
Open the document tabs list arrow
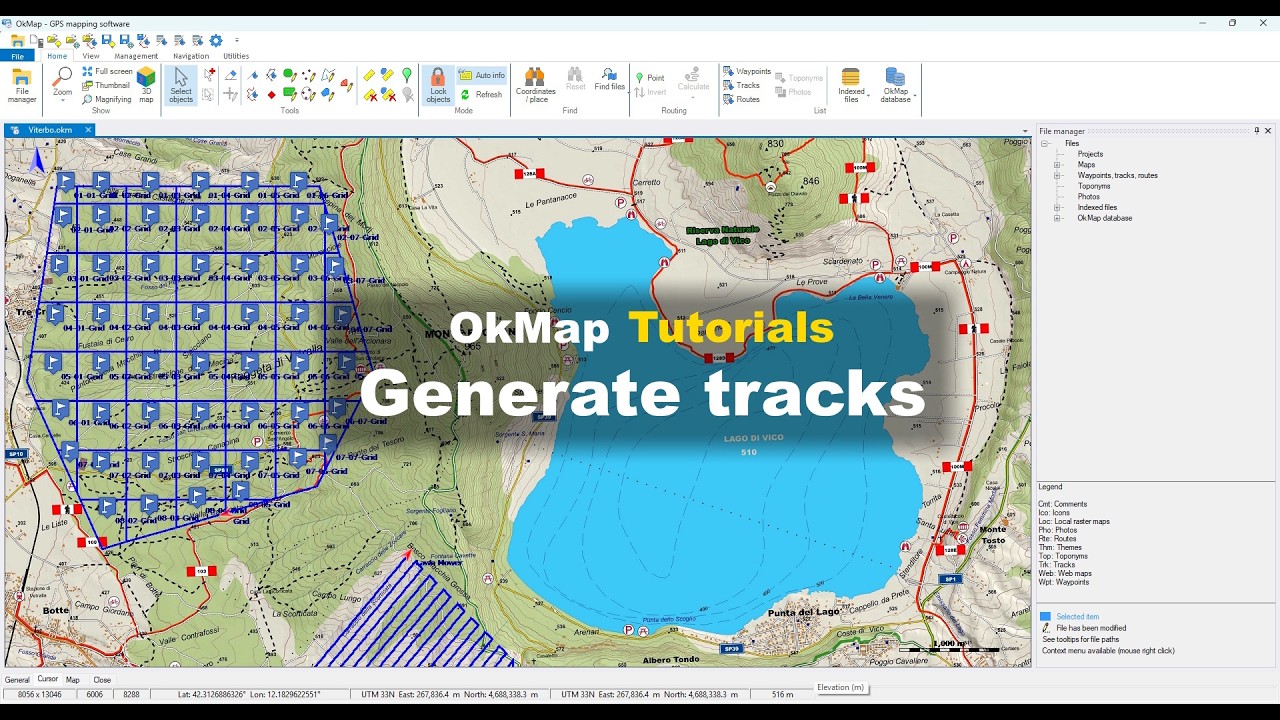tap(1024, 131)
